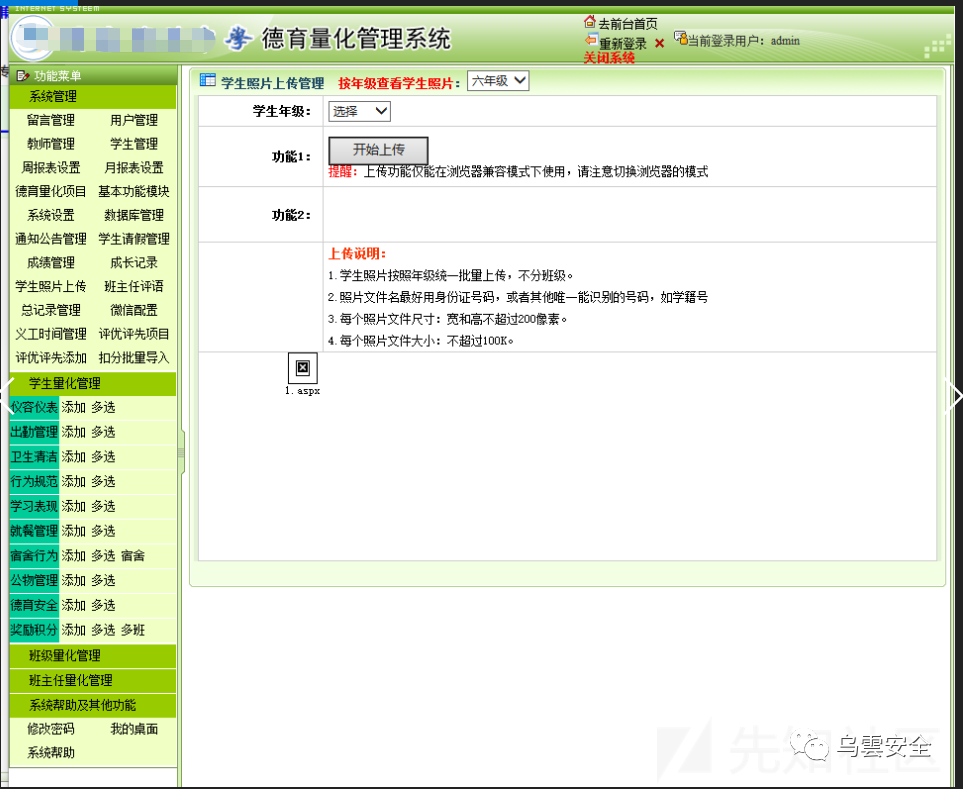Click the user icon beside 当前登录用户 admin
963x789 pixels.
(x=683, y=39)
